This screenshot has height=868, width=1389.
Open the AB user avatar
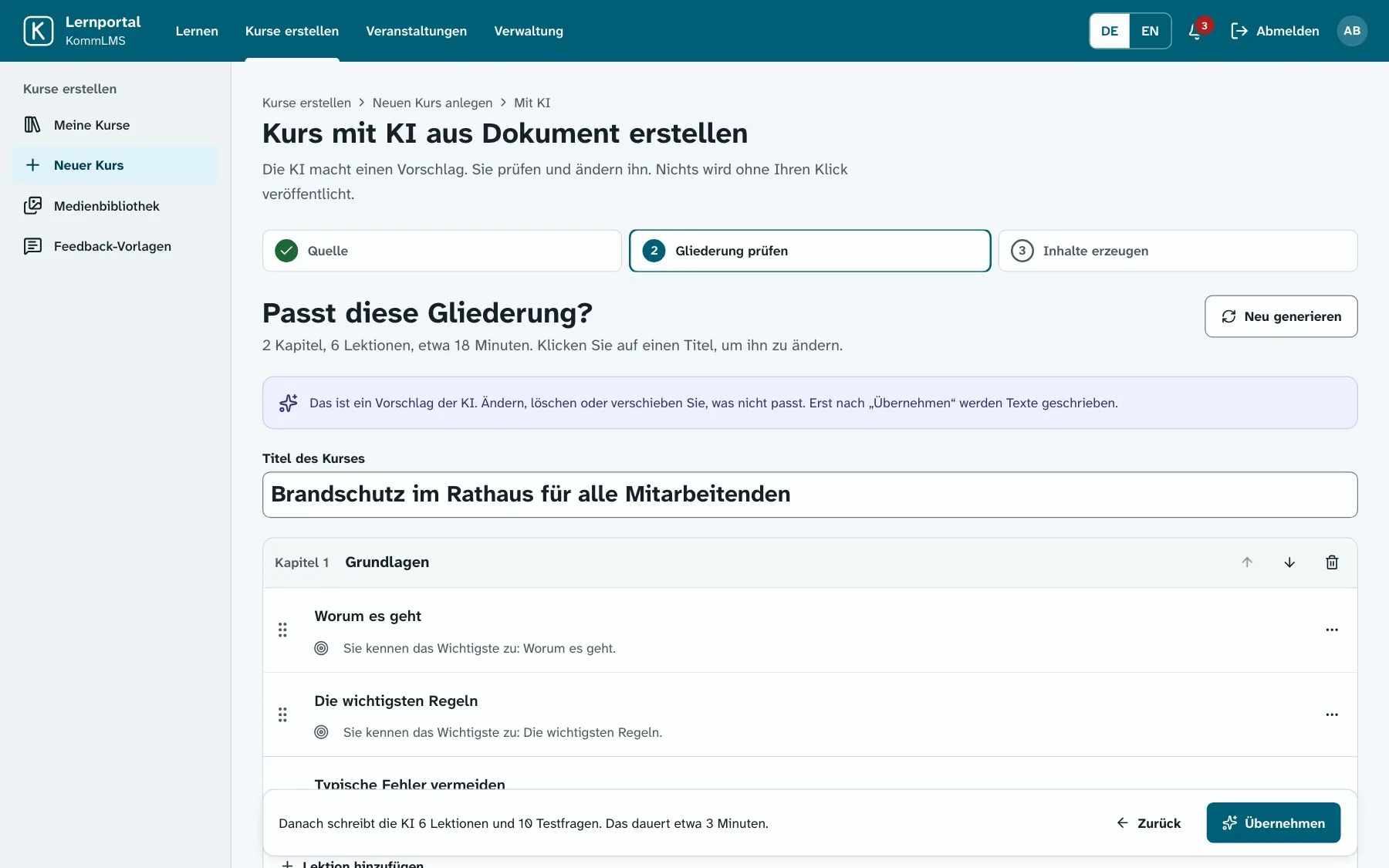[x=1352, y=31]
